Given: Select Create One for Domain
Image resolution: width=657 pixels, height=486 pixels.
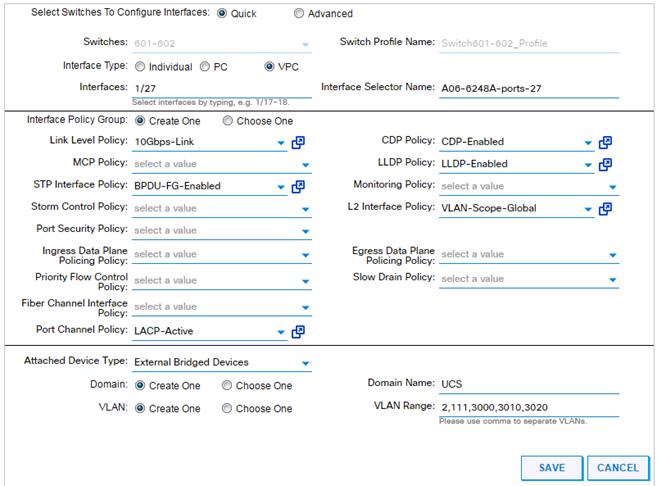Looking at the screenshot, I should pos(140,385).
